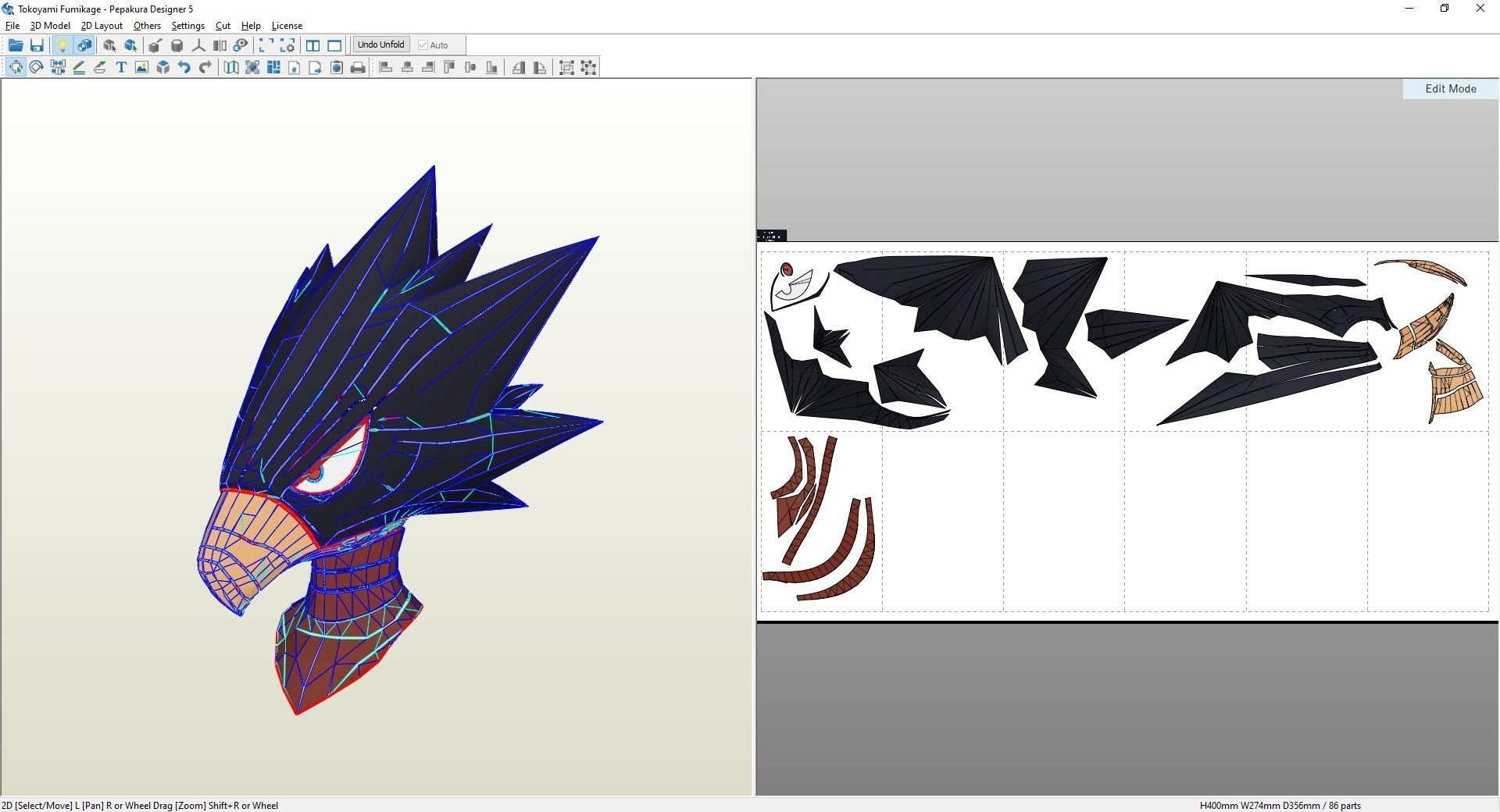Viewport: 1500px width, 812px height.
Task: Align selected parts to vertical middle
Action: [x=470, y=67]
